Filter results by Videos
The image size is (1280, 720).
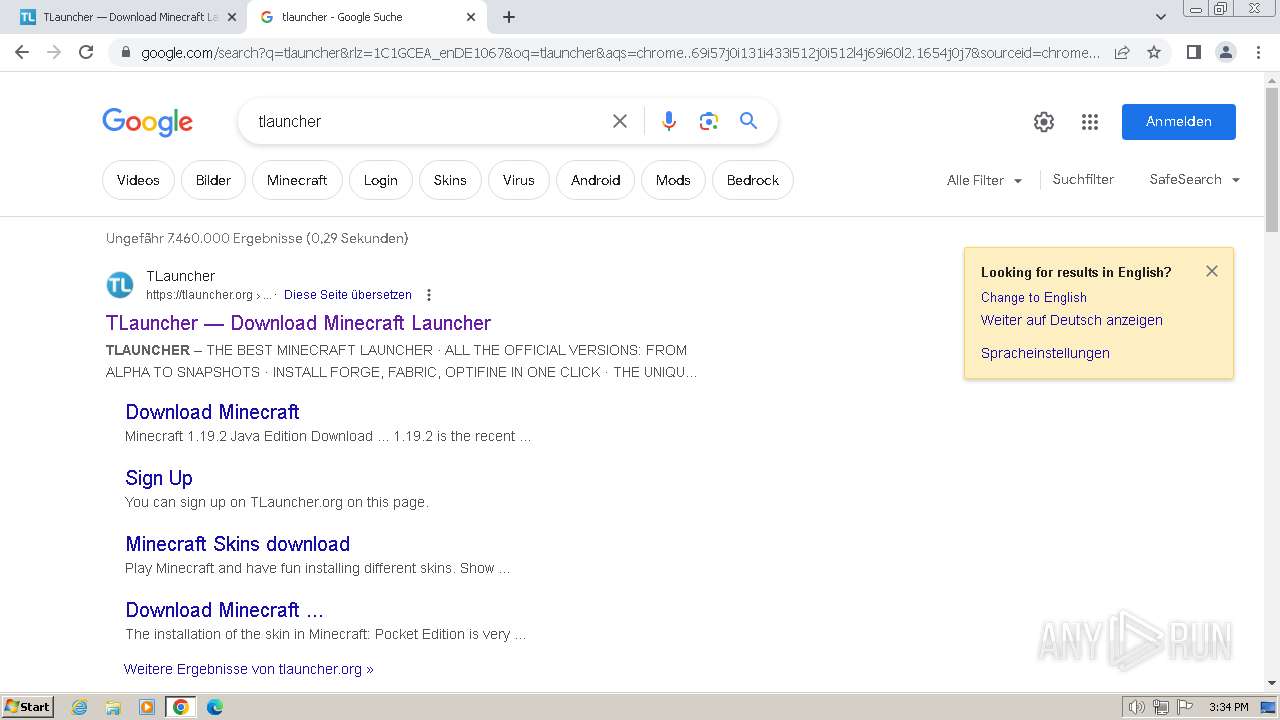pyautogui.click(x=138, y=180)
